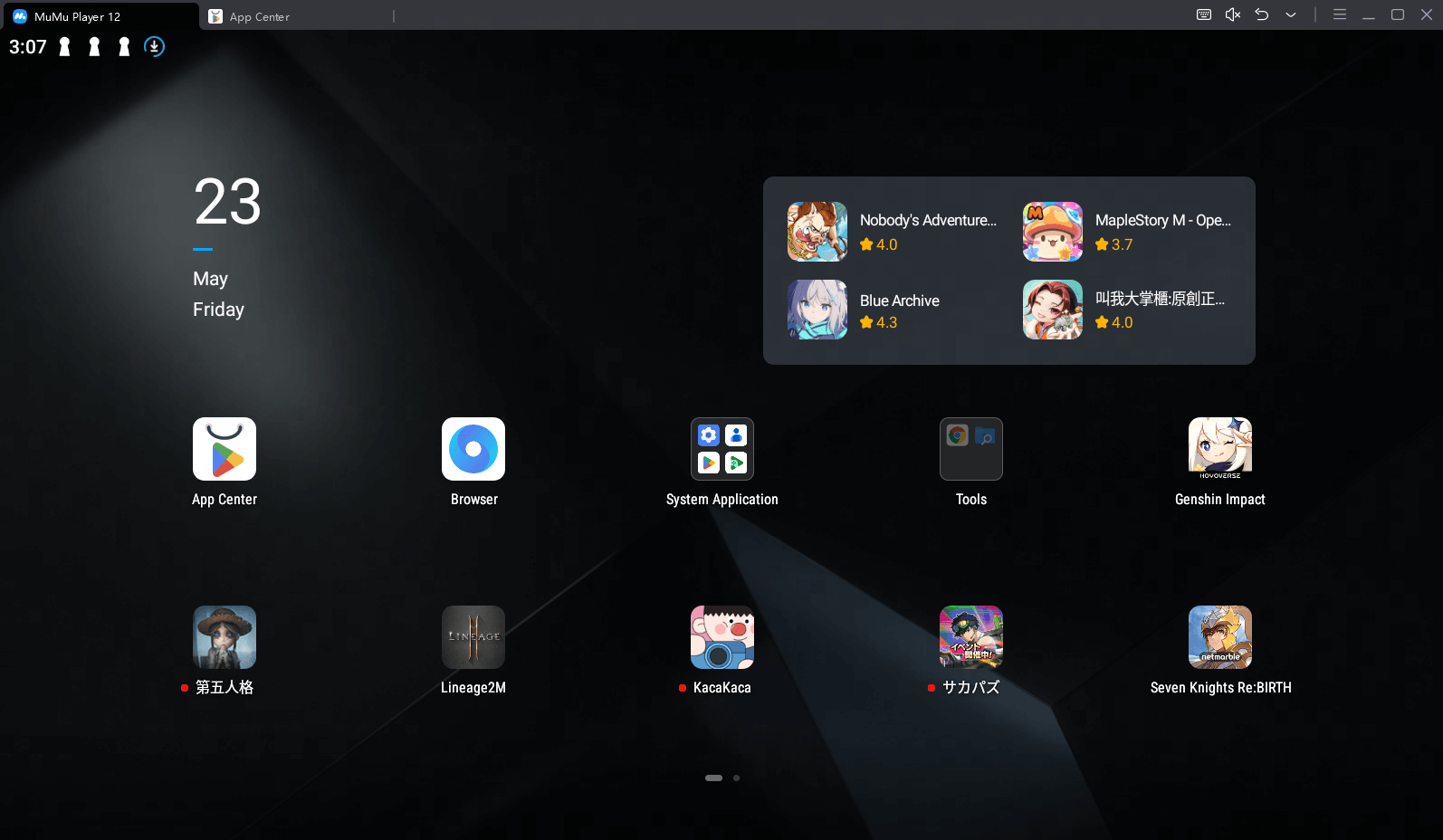Click the 叫我大掌櫃 title text

(1160, 299)
